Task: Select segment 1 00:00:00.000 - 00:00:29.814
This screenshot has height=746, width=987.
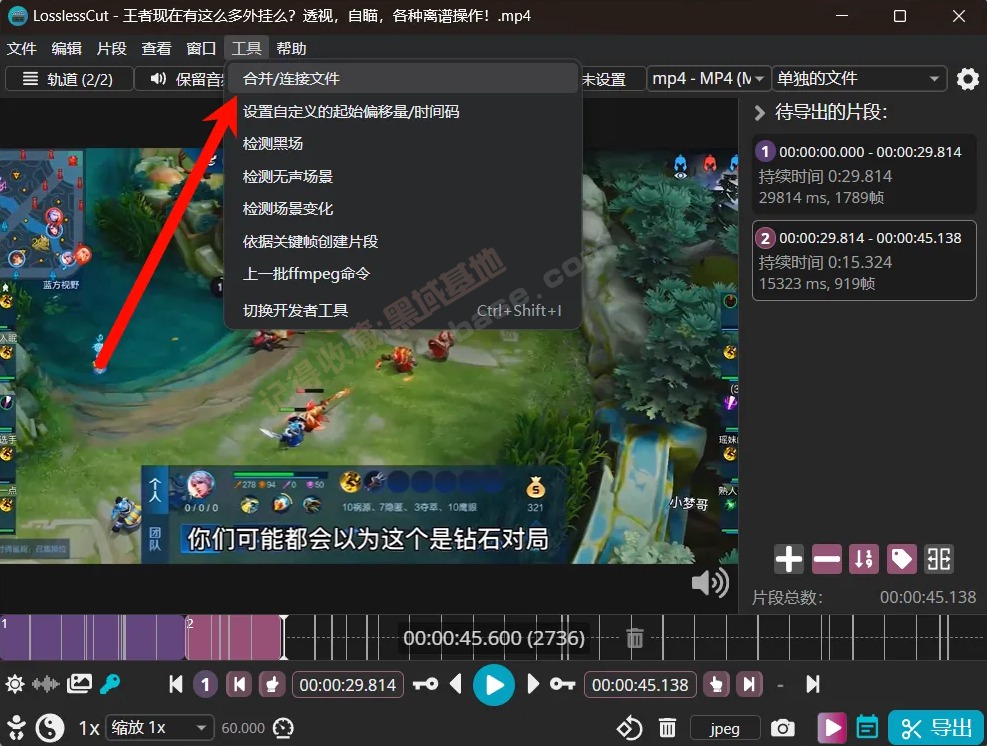Action: click(864, 175)
